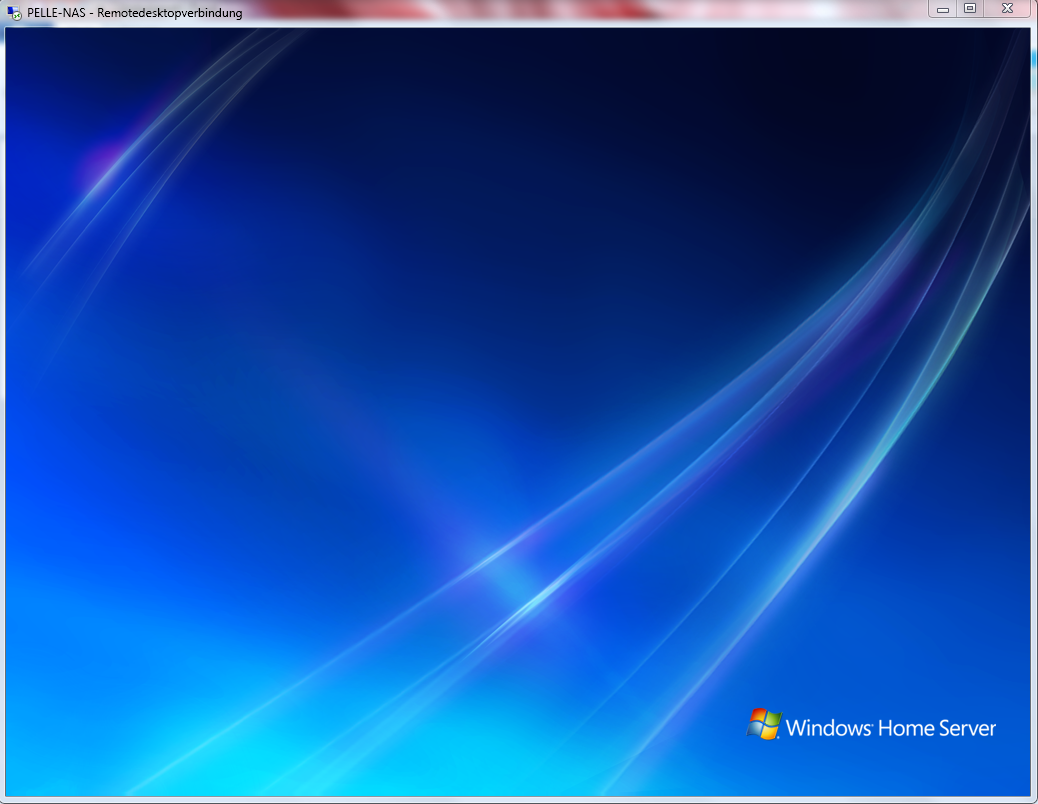Close the PELLE-NAS Remotedesktopverbindung window
The height and width of the screenshot is (804, 1038).
coord(1008,9)
